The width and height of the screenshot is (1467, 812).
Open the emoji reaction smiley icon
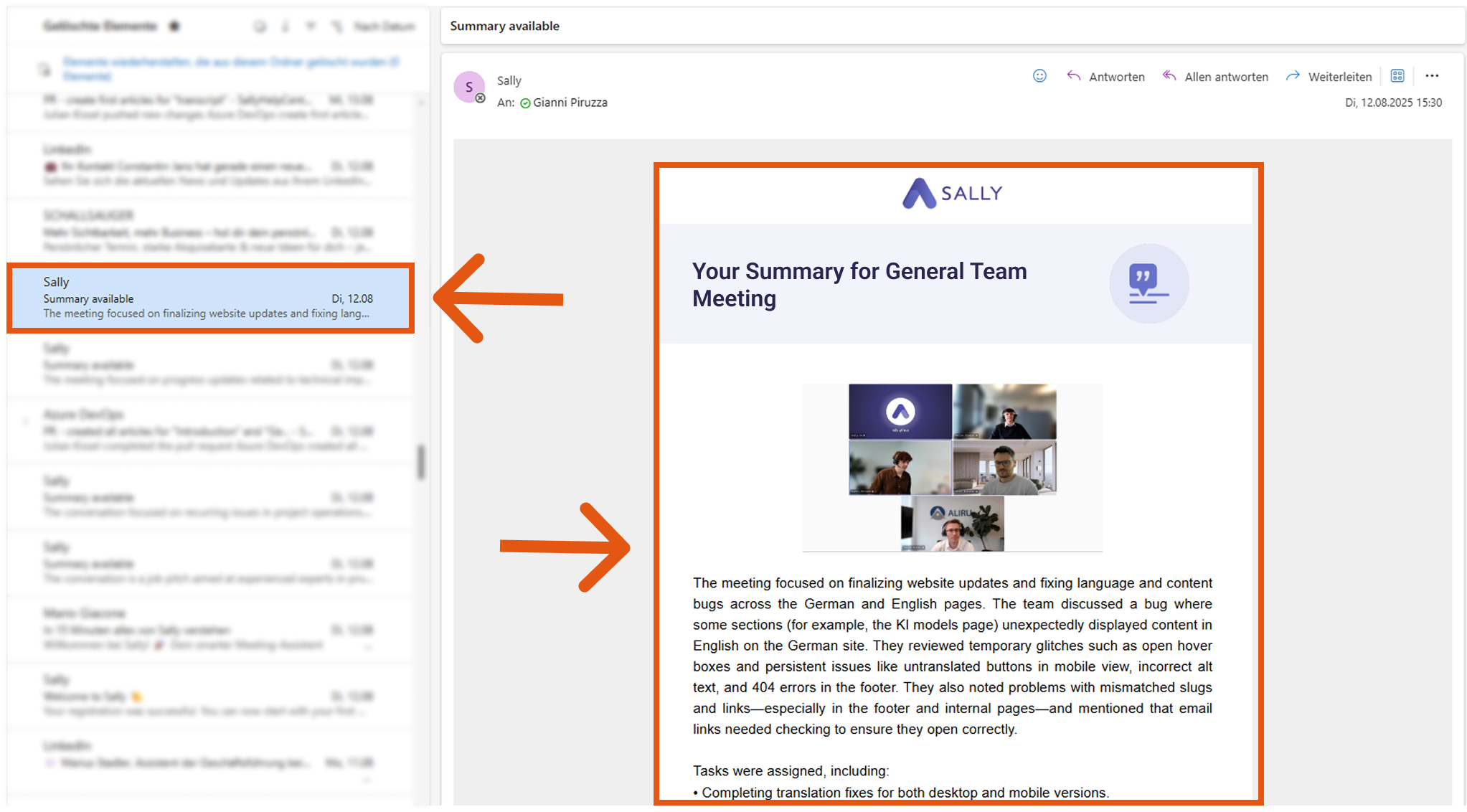[x=1039, y=76]
